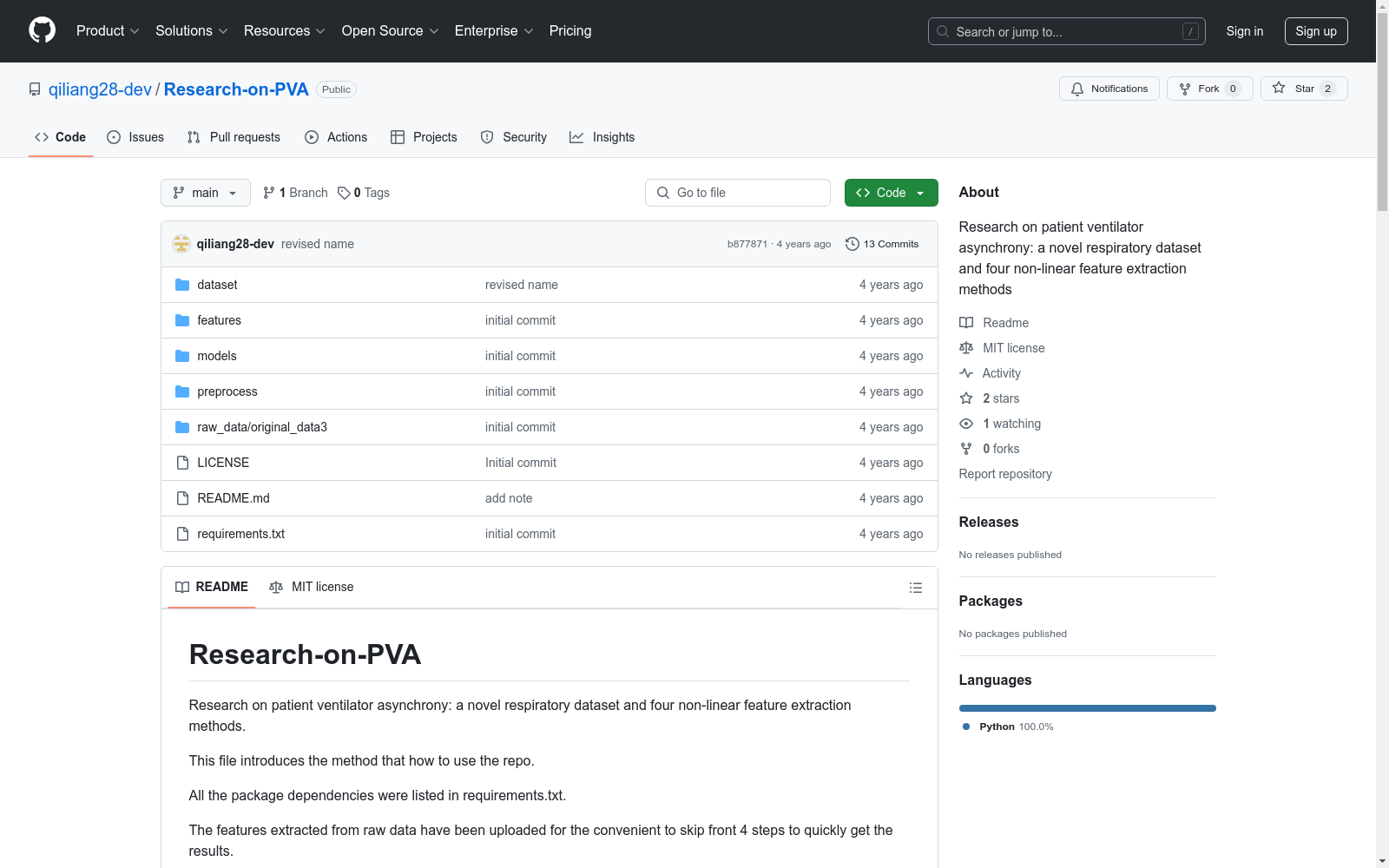Click the search magnifier icon in header
This screenshot has width=1389, height=868.
click(943, 31)
